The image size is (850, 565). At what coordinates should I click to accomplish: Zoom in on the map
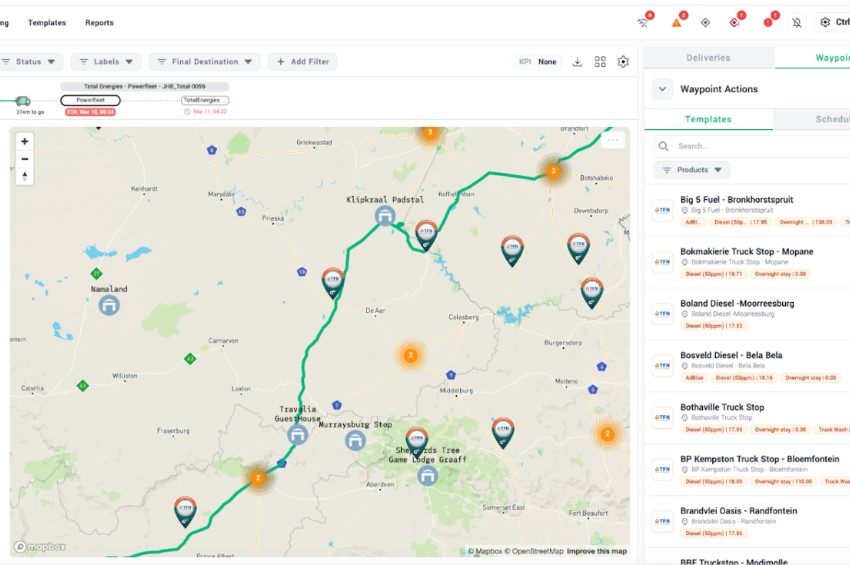click(24, 142)
